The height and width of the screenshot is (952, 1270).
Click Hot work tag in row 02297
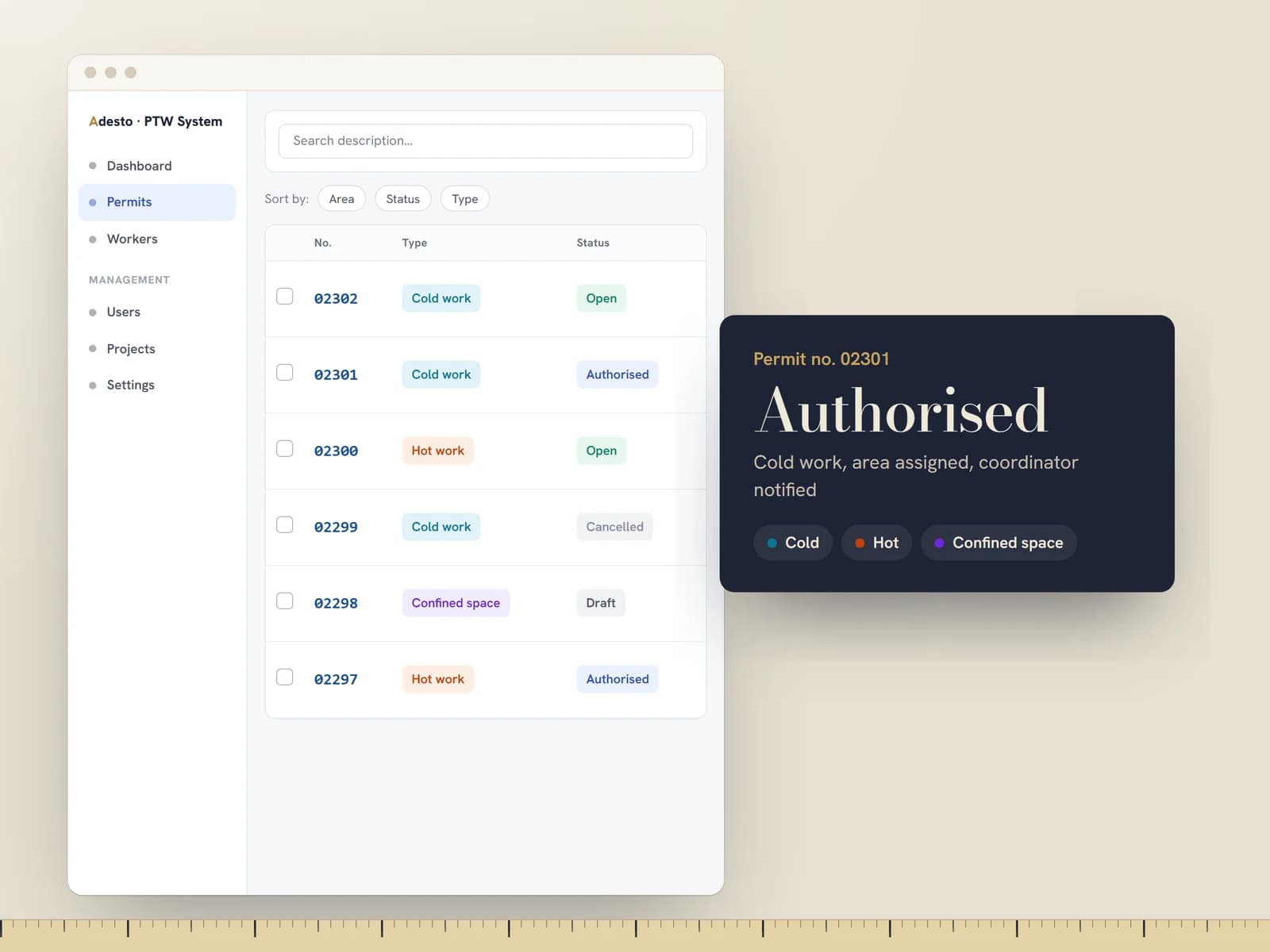437,679
